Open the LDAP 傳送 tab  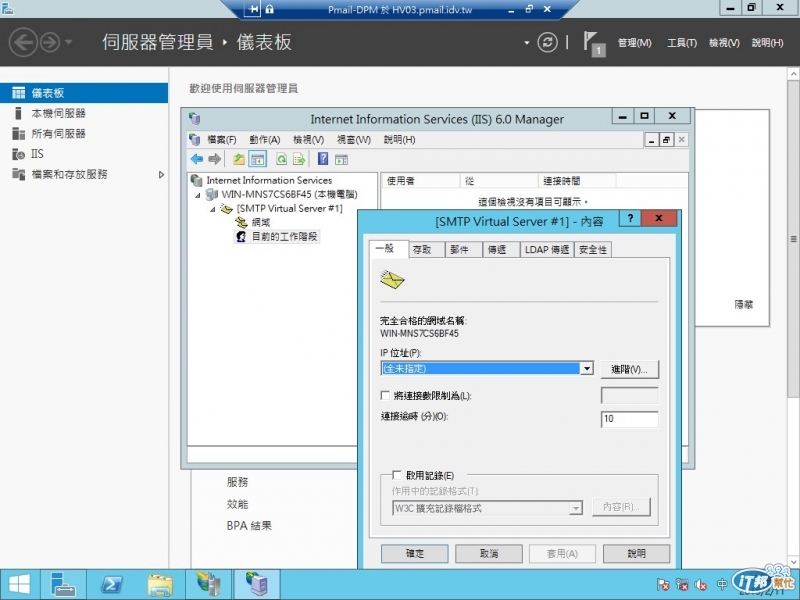coord(547,249)
